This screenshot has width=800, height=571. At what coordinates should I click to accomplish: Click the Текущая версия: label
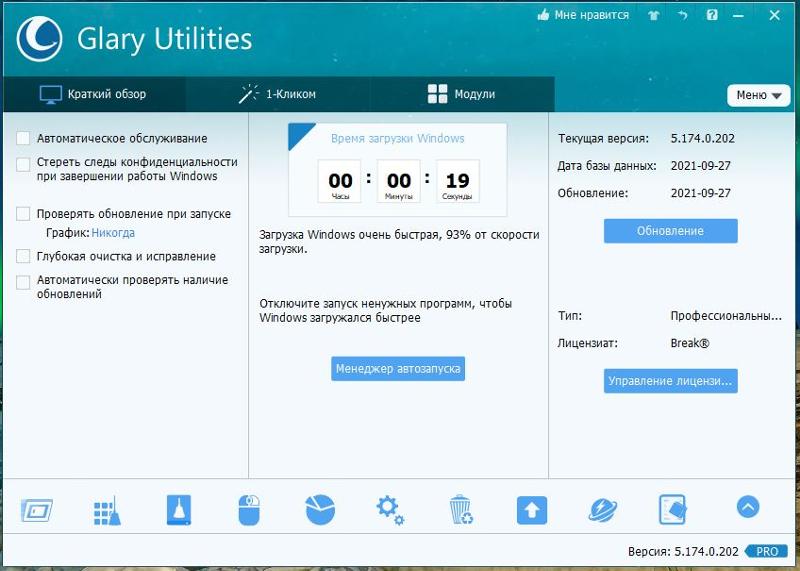point(604,138)
